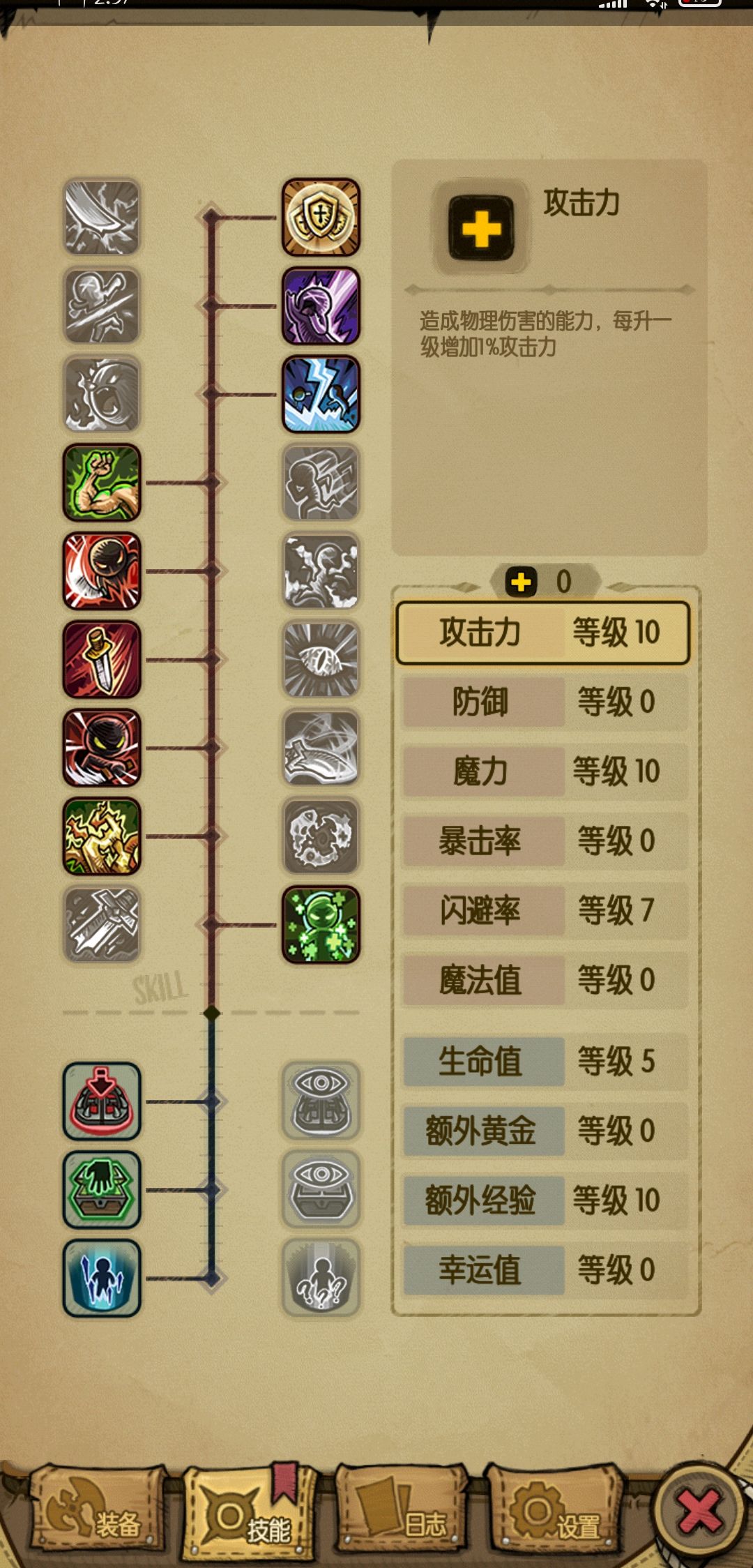Close the skill screen with red X
This screenshot has height=1568, width=753.
699,1510
